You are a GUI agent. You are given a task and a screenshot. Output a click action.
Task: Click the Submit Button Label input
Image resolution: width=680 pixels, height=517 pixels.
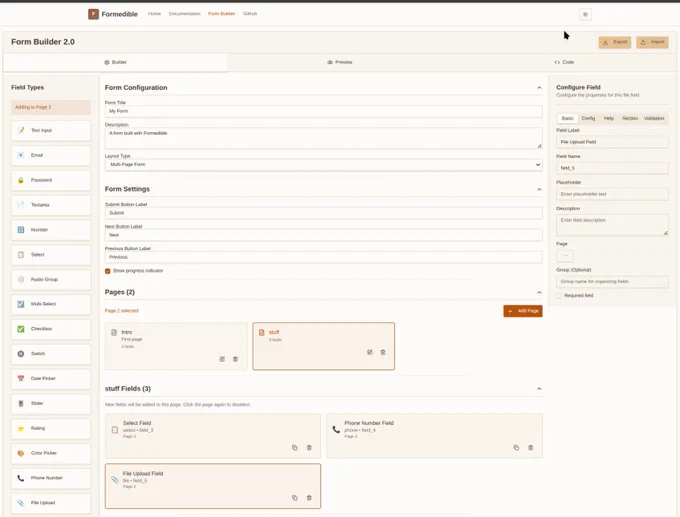coord(324,213)
